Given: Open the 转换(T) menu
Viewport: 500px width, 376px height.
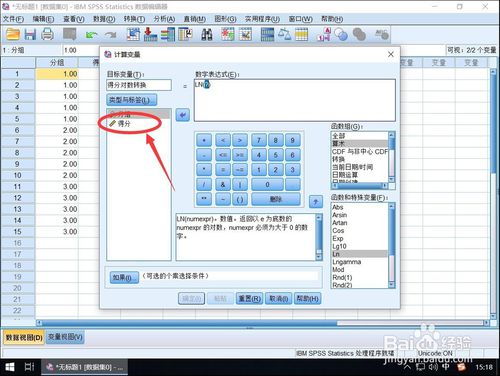Looking at the screenshot, I should tap(134, 19).
